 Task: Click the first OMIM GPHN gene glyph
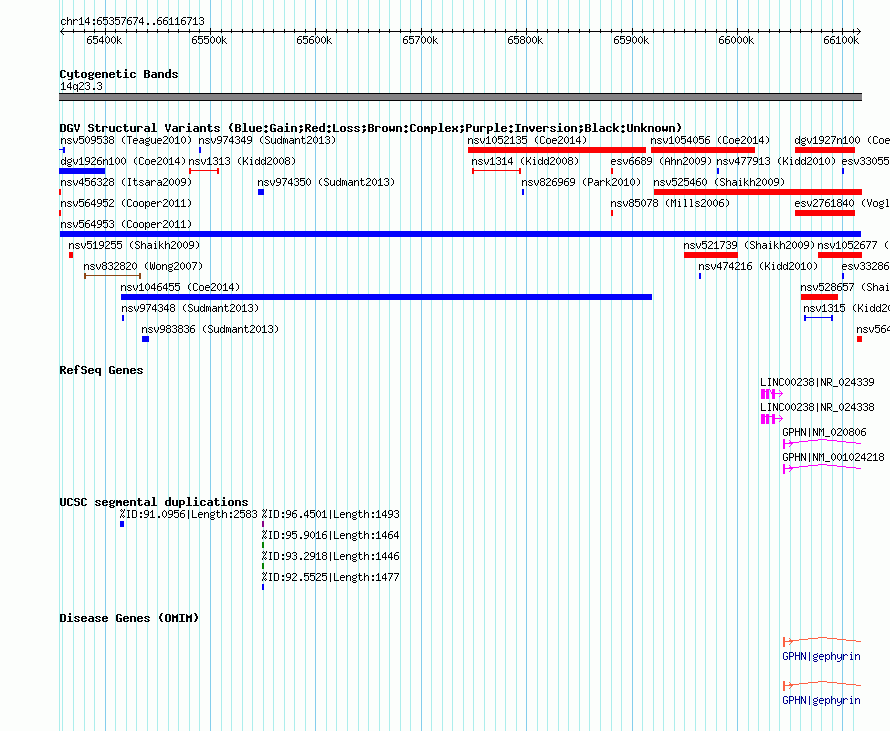(x=822, y=641)
